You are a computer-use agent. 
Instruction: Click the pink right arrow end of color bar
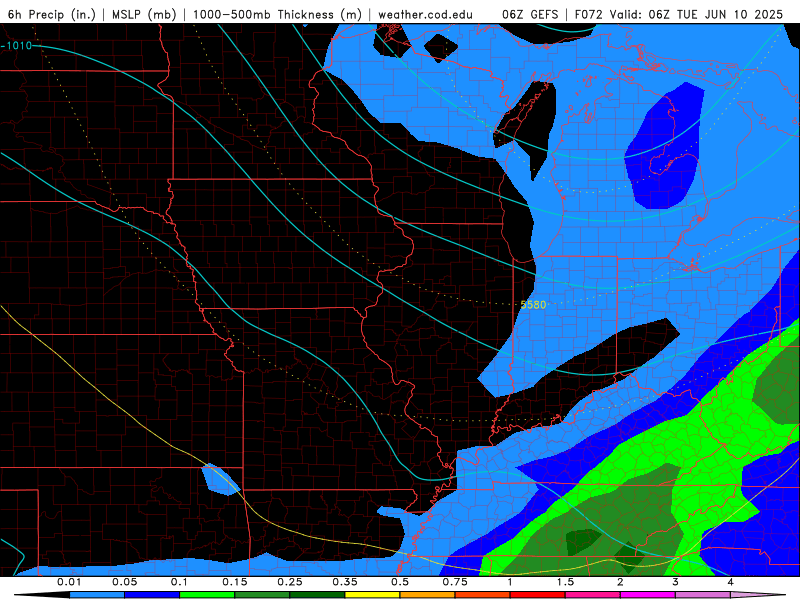tap(758, 595)
